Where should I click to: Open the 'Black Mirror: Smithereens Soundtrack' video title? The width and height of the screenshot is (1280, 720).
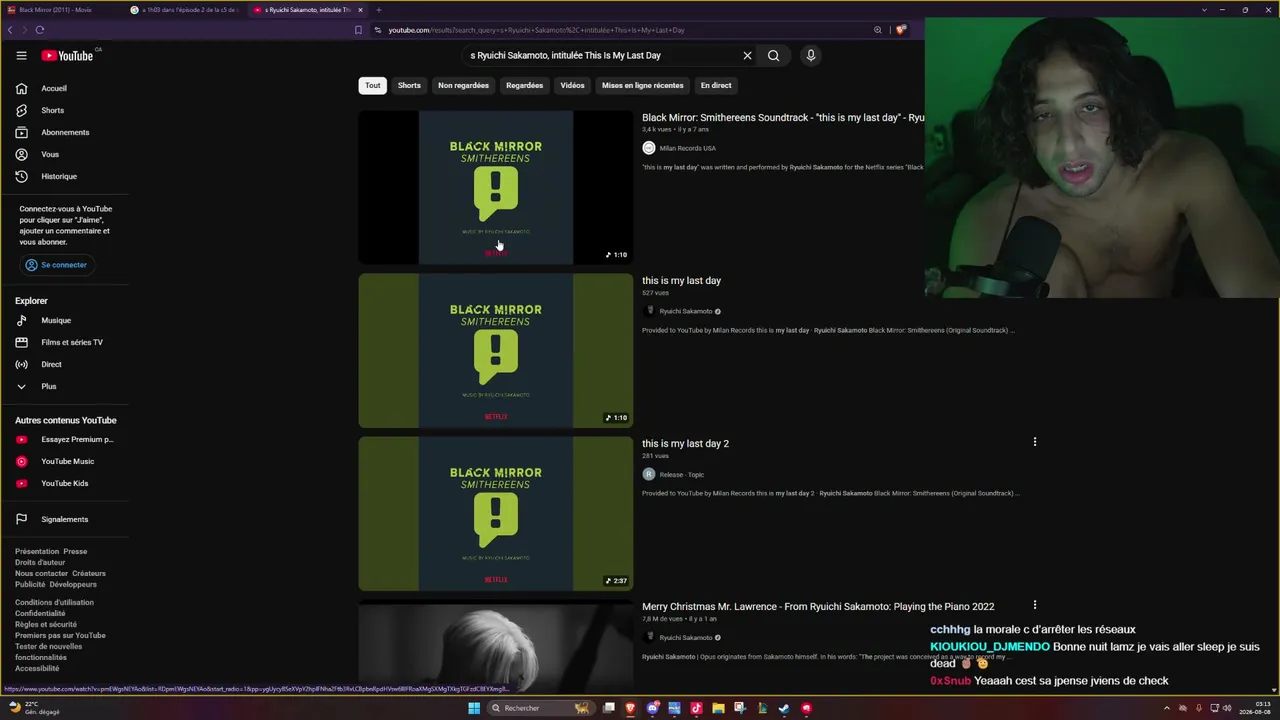[x=783, y=118]
